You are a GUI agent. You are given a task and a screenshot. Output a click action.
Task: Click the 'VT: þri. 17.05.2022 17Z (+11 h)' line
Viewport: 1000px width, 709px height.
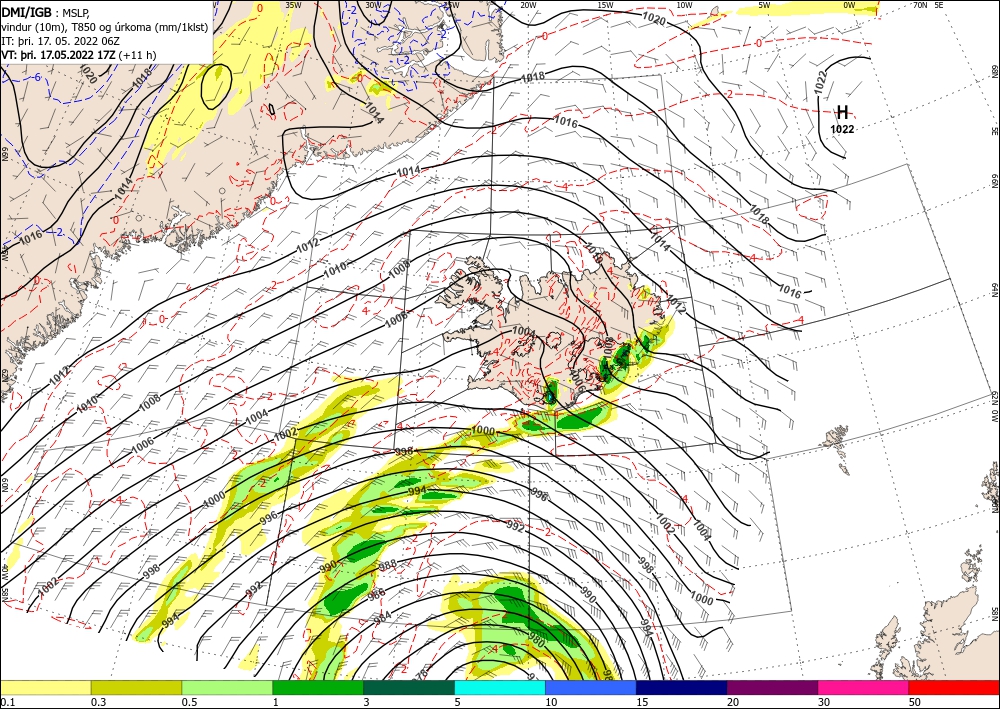(78, 55)
